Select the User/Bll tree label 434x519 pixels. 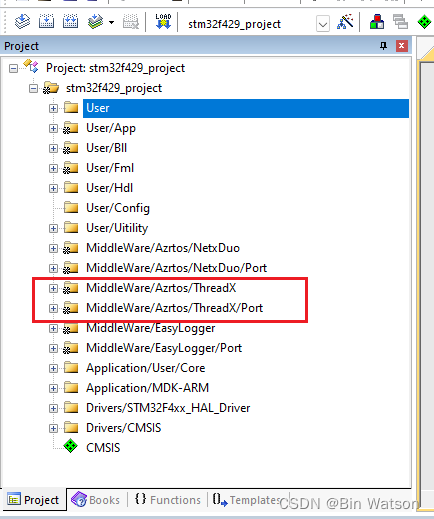click(x=107, y=148)
